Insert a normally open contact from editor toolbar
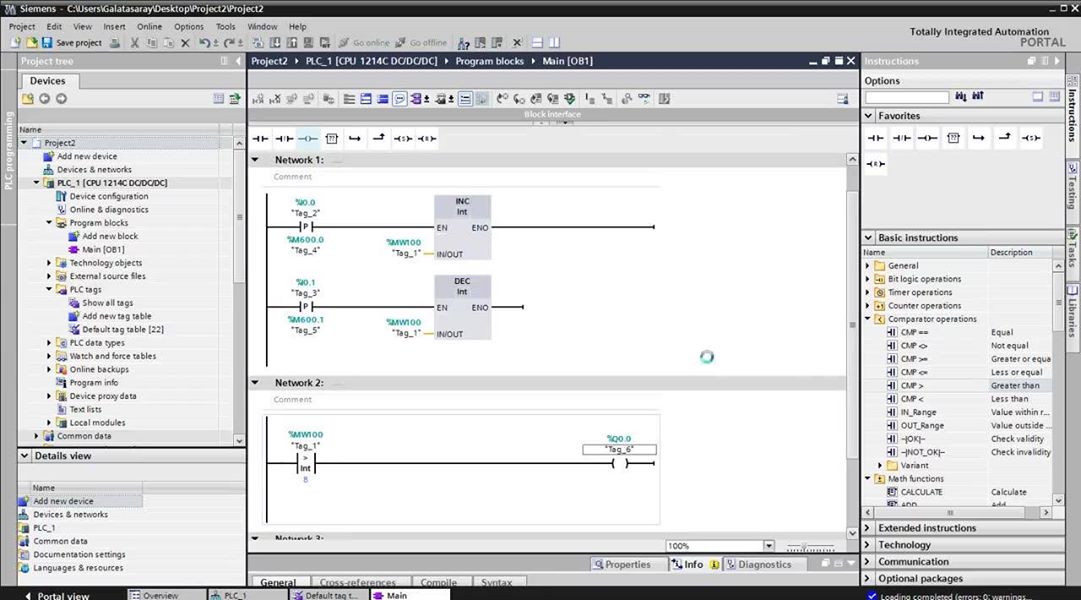Viewport: 1081px width, 600px height. (261, 139)
